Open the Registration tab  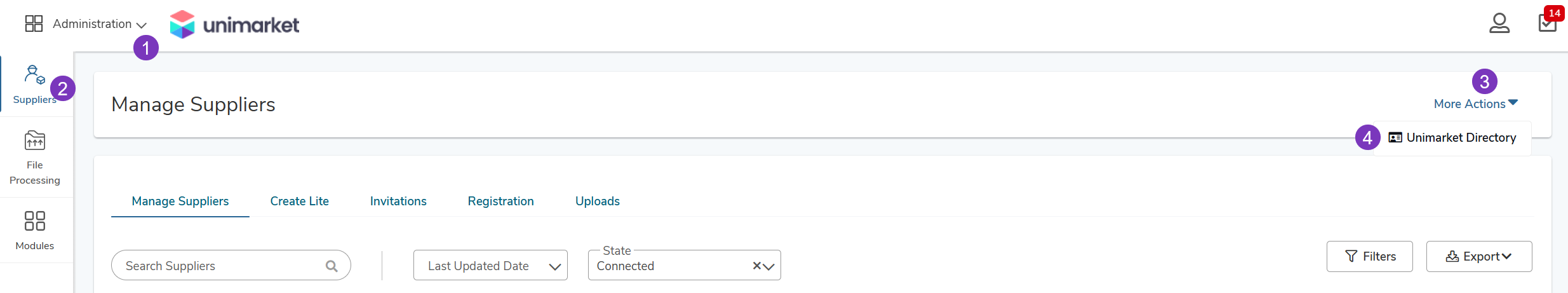pos(501,201)
